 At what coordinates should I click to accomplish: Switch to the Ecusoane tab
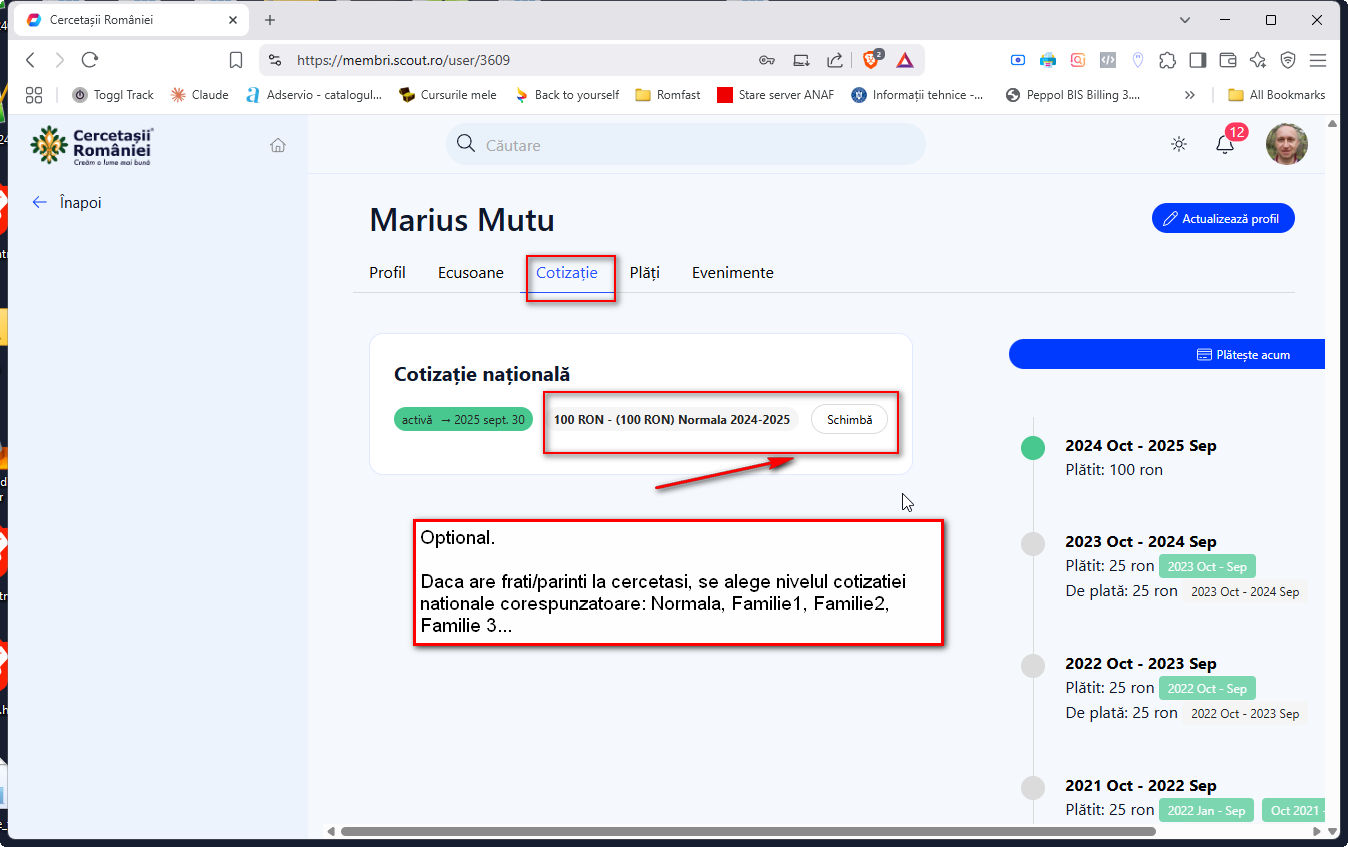point(470,272)
